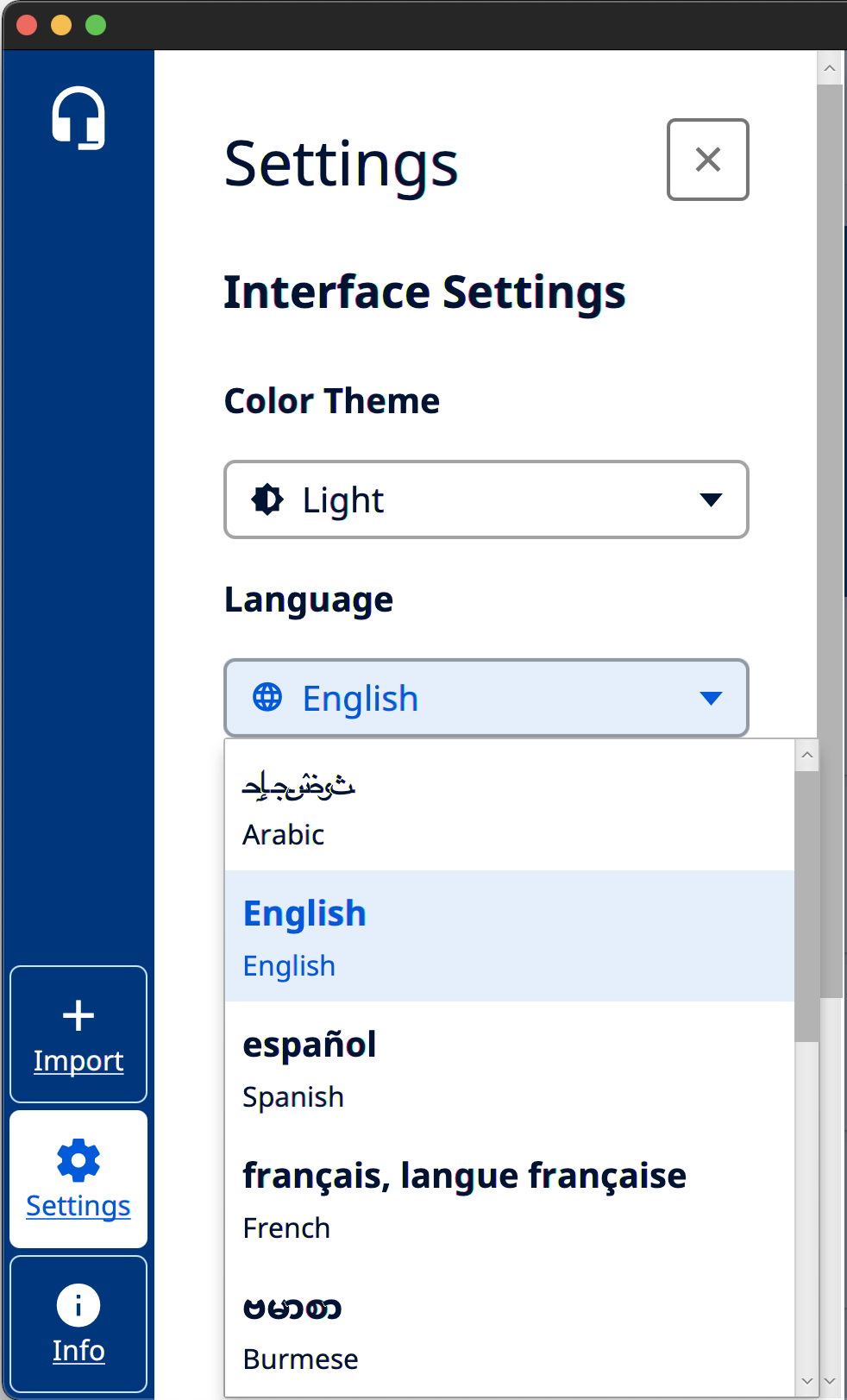Click the globe icon in Language field
Viewport: 847px width, 1400px height.
tap(267, 697)
